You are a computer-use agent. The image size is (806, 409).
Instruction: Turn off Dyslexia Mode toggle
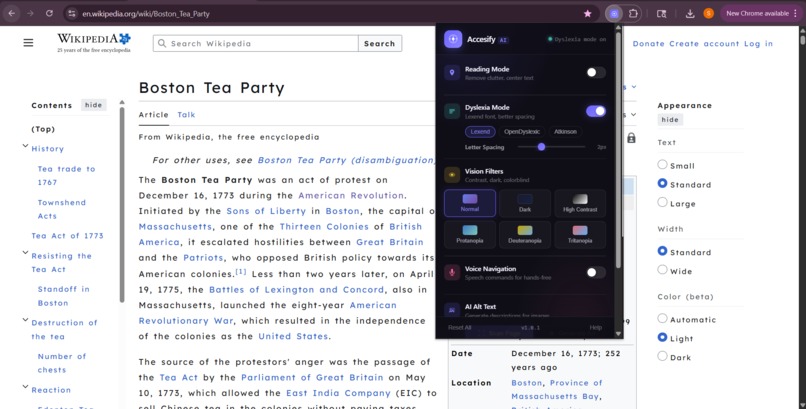tap(596, 111)
